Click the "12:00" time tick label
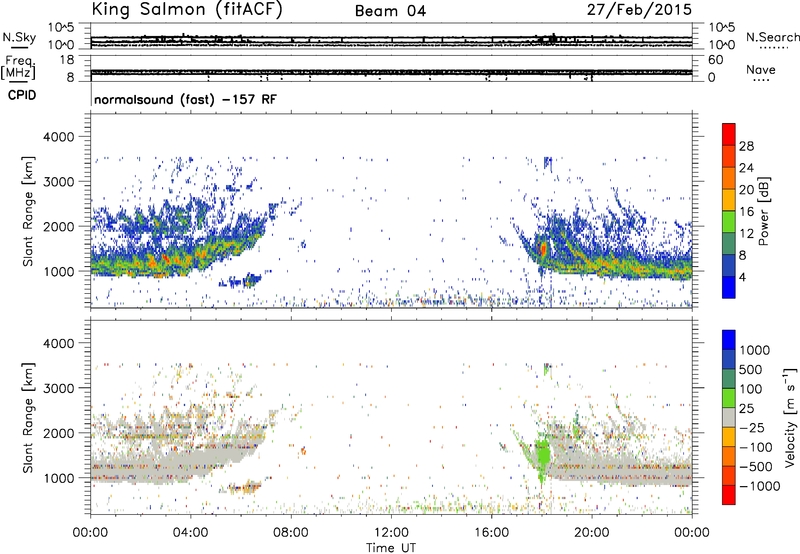Viewport: 800px width, 554px height. coord(391,533)
